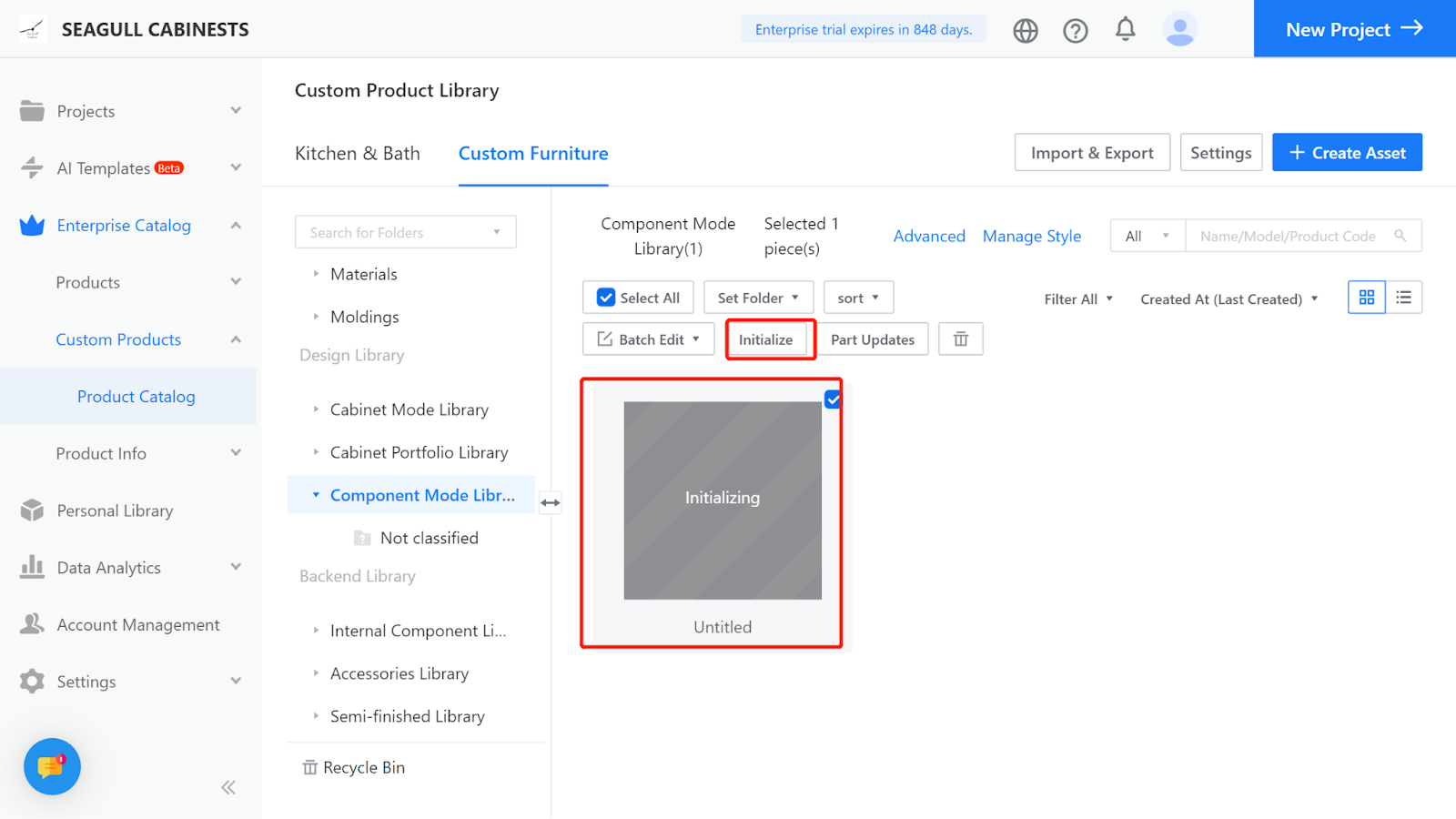Uncheck the Untitled item checkbox
Viewport: 1456px width, 819px height.
(x=833, y=399)
